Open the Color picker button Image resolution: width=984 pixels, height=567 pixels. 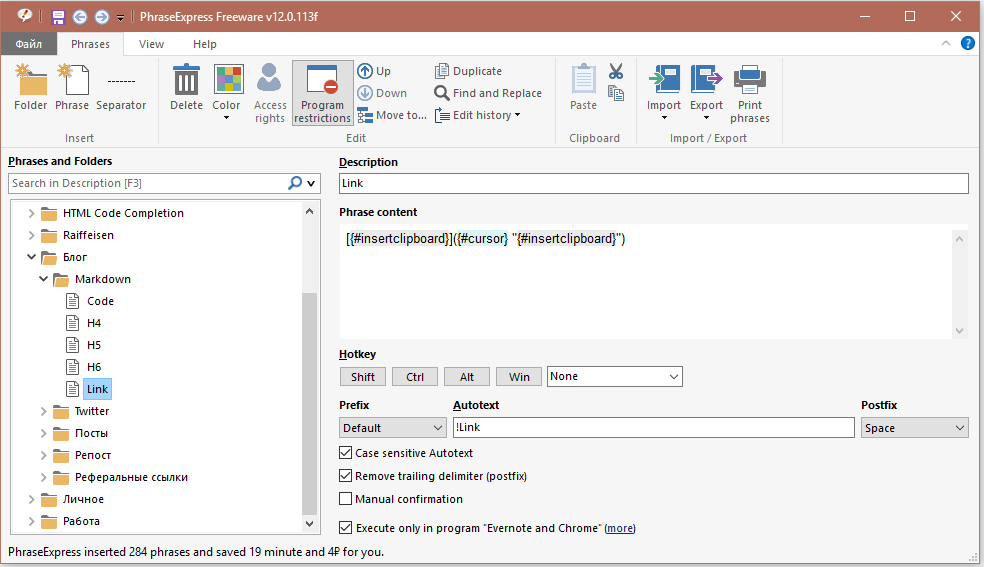[227, 91]
